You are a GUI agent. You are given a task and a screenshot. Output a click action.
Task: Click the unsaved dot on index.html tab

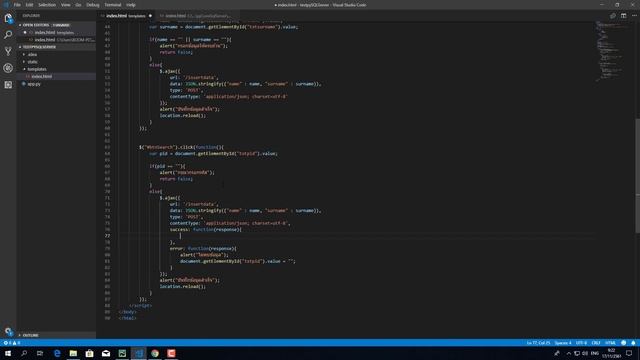pyautogui.click(x=150, y=16)
